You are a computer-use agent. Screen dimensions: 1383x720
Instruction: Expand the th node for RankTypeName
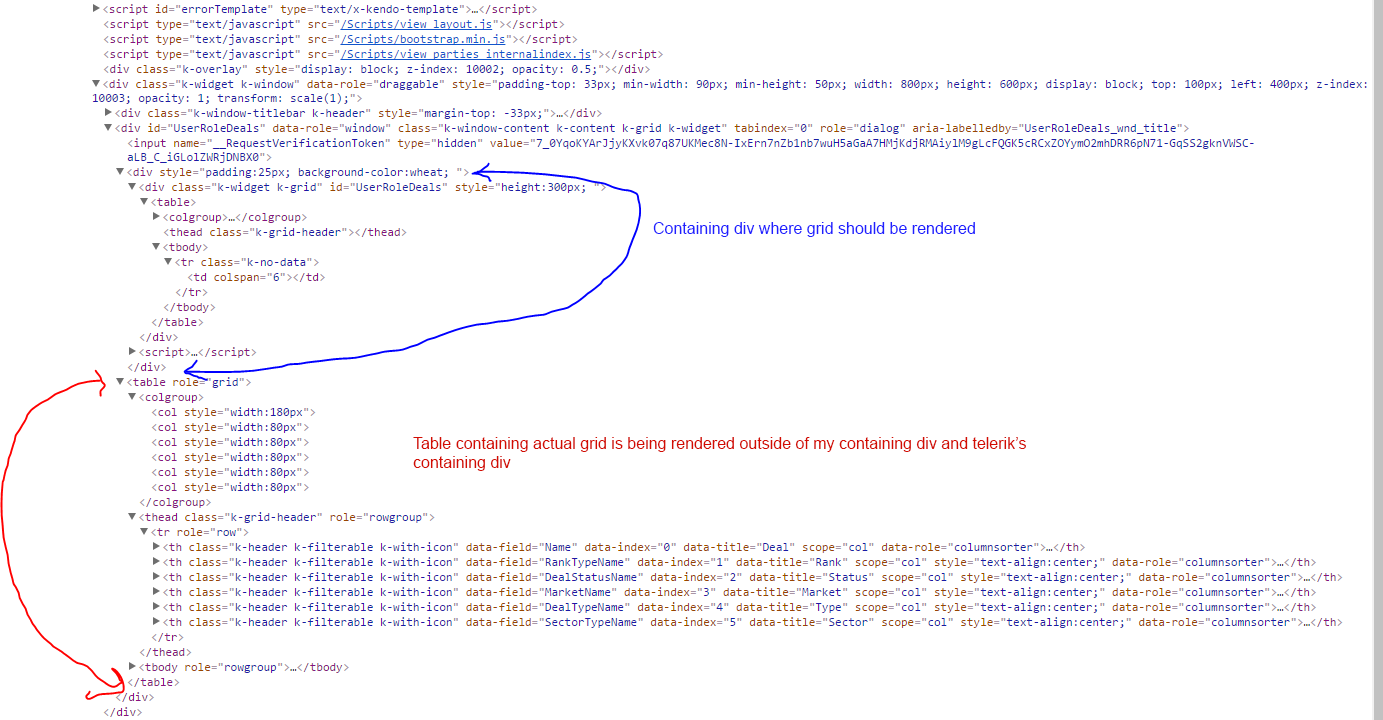click(156, 562)
